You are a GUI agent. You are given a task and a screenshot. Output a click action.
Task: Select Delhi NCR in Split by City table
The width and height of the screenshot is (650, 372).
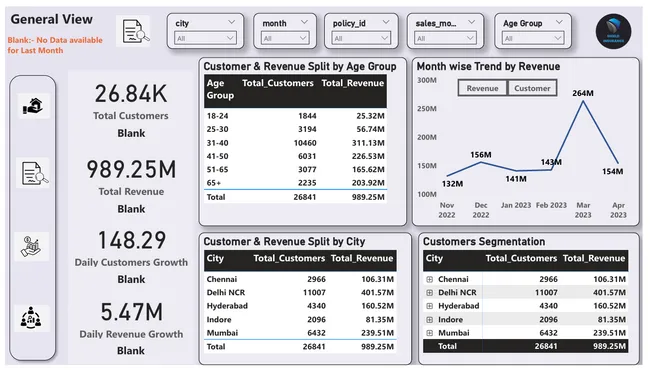tap(300, 293)
